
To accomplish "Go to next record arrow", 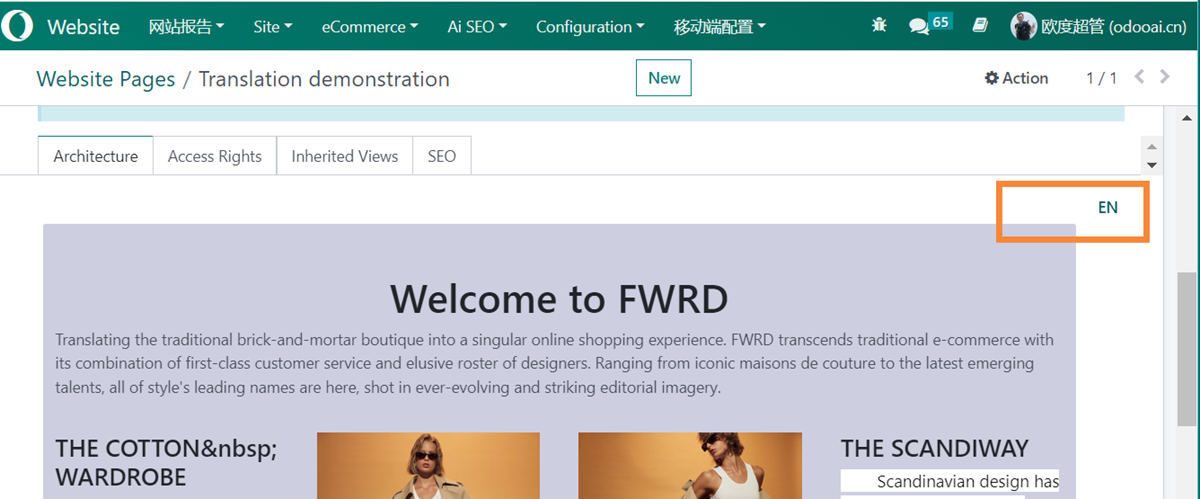I will [1164, 77].
